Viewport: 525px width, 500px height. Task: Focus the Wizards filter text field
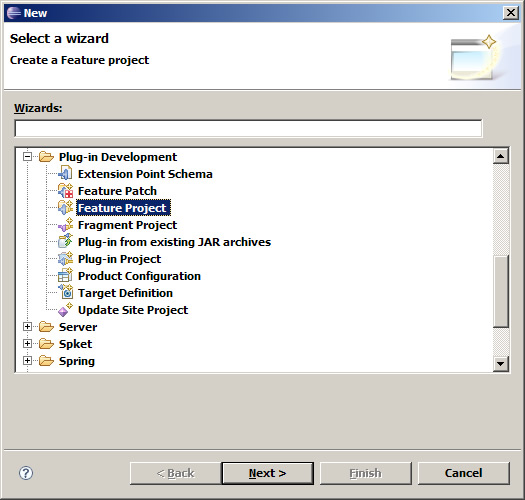click(248, 128)
